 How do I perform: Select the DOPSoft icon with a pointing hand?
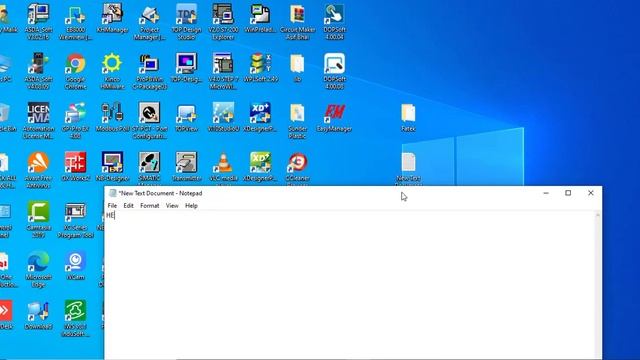(x=334, y=22)
